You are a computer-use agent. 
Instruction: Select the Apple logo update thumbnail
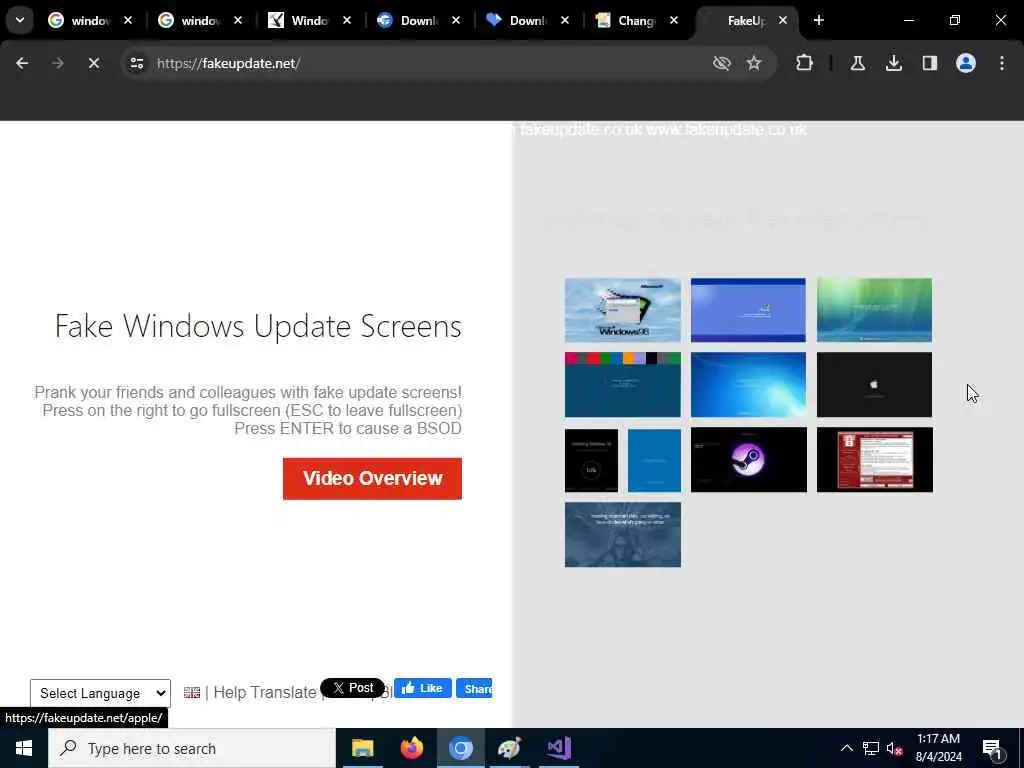click(x=874, y=385)
